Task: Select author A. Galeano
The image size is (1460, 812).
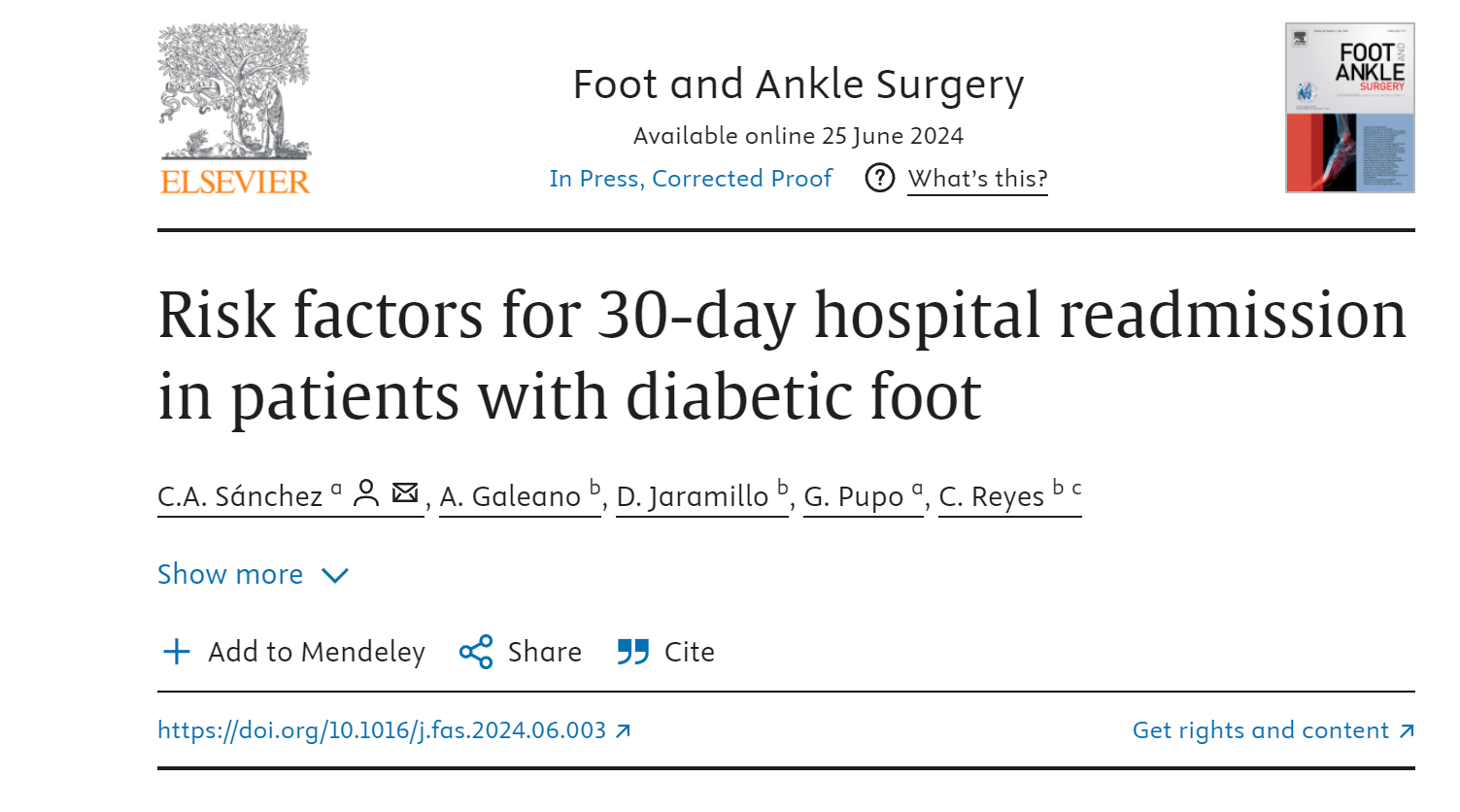Action: [x=510, y=496]
